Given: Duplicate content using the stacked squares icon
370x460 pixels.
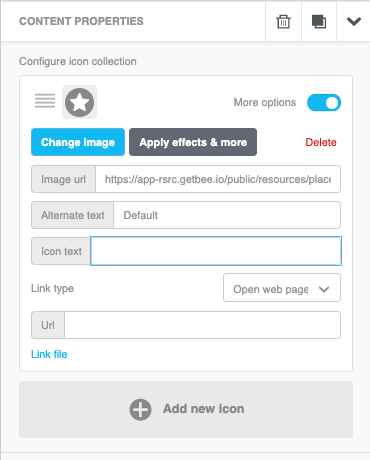Looking at the screenshot, I should click(x=319, y=22).
